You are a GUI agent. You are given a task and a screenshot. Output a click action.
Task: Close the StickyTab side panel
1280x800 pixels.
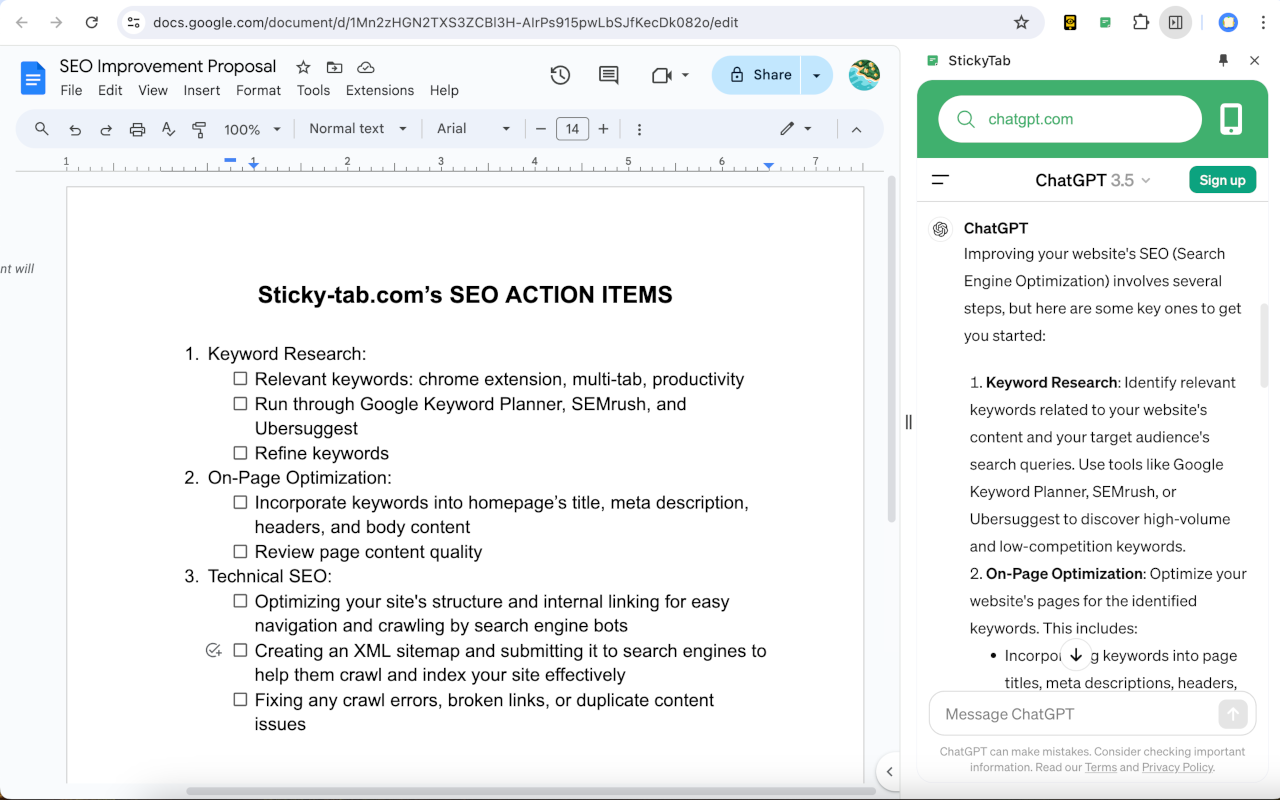coord(1255,60)
